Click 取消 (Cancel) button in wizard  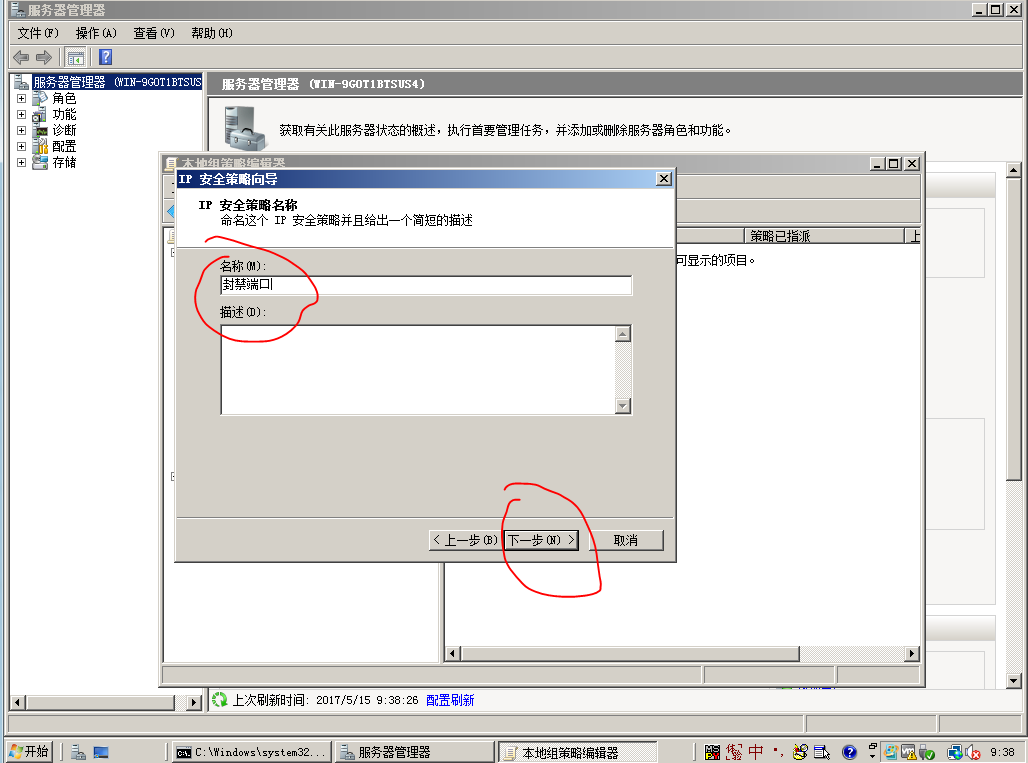[625, 540]
